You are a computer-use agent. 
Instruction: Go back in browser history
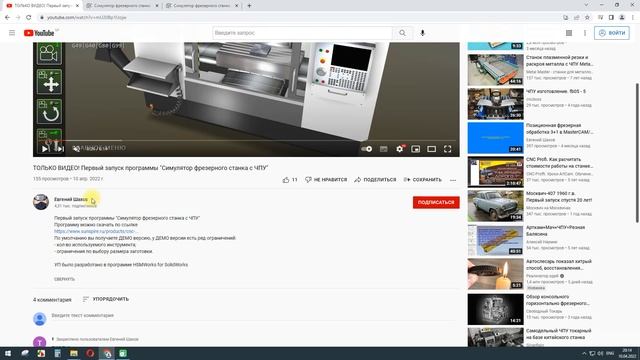click(x=7, y=18)
